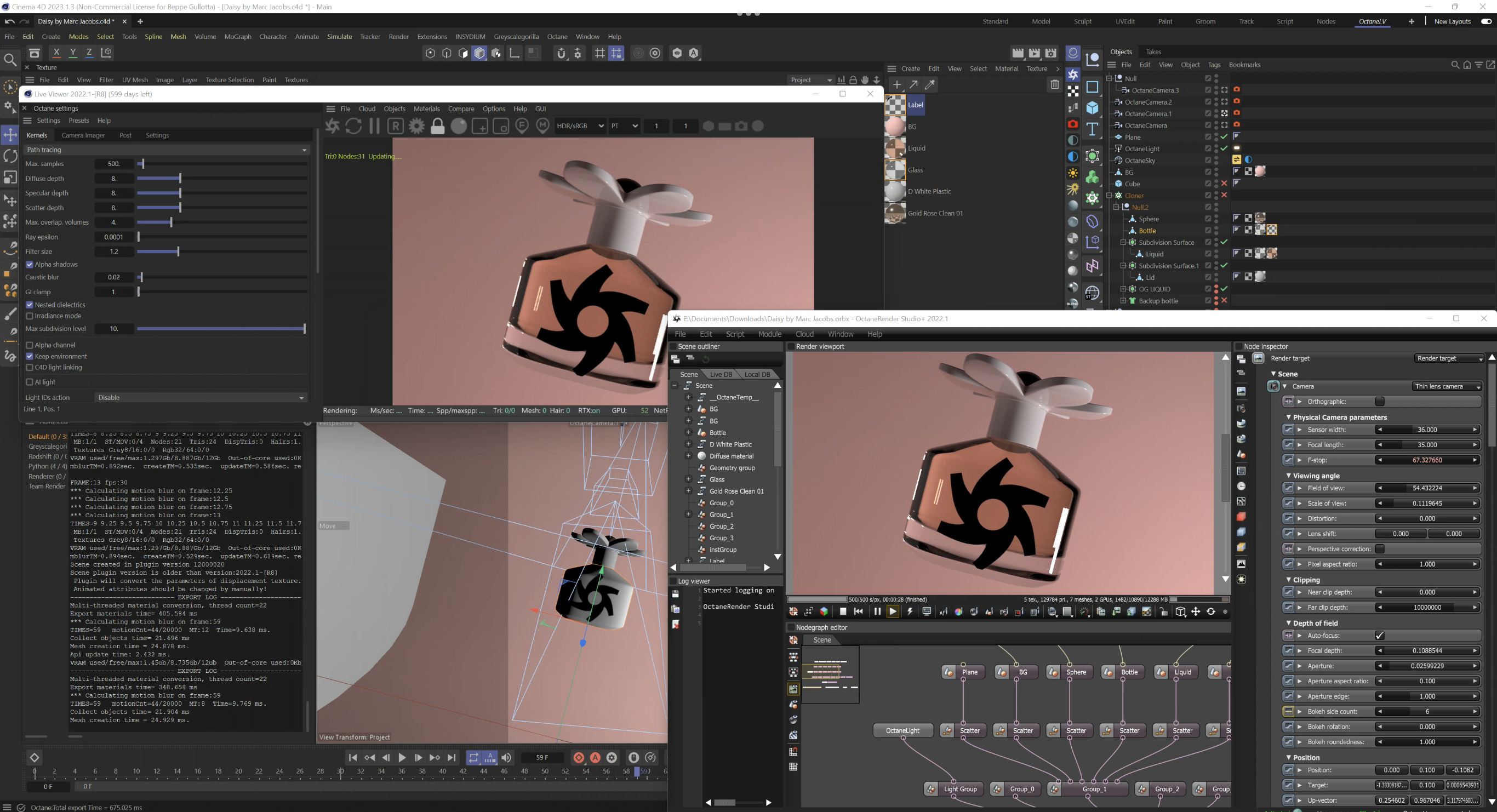Click the Text spline icon in the palette
Image resolution: width=1497 pixels, height=812 pixels.
tap(1093, 128)
